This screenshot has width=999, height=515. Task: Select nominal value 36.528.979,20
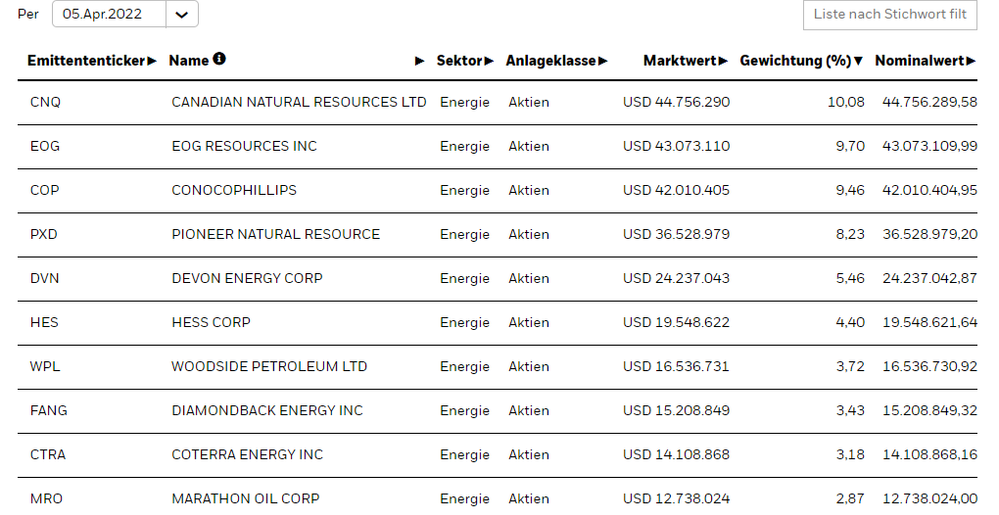click(930, 234)
